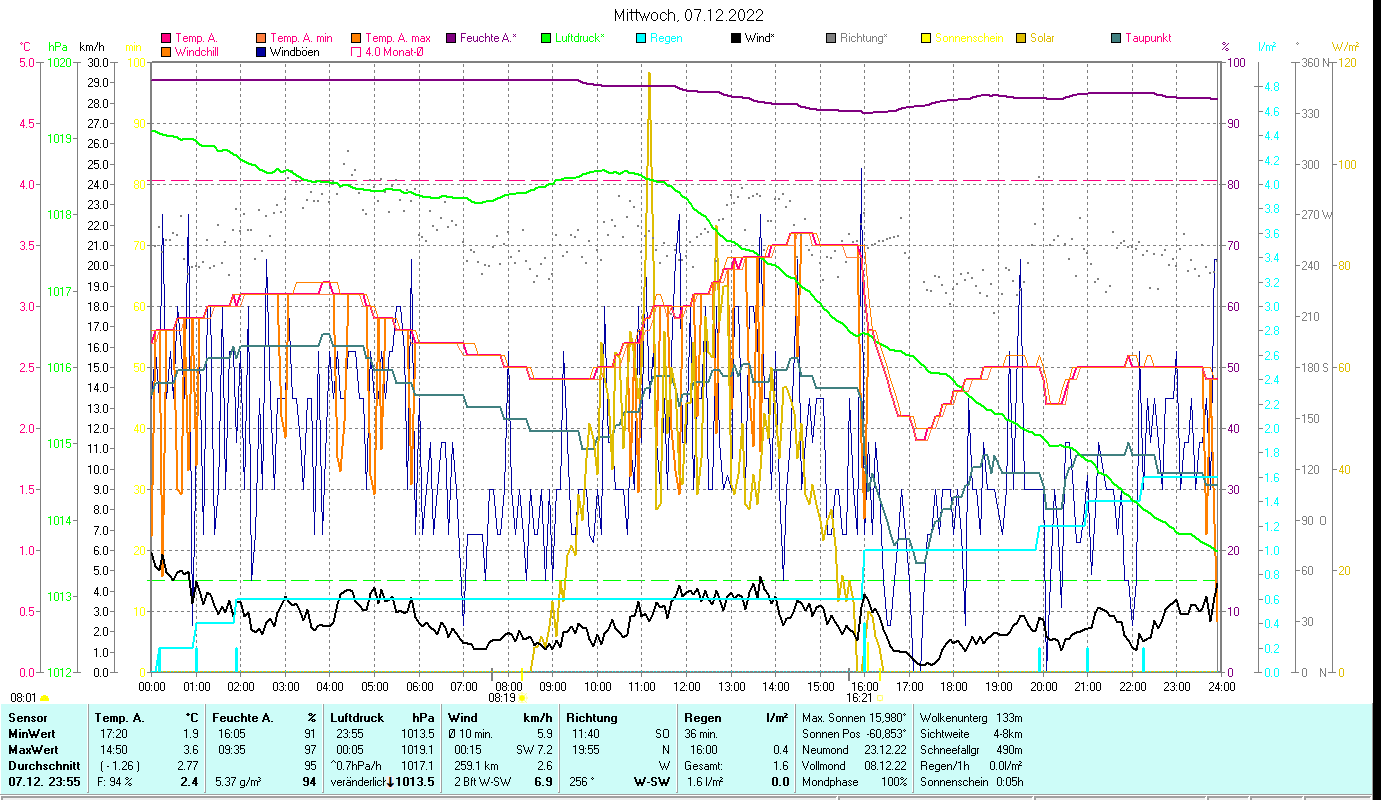Click the Temp. A. max legend label
Image resolution: width=1381 pixels, height=800 pixels.
397,38
